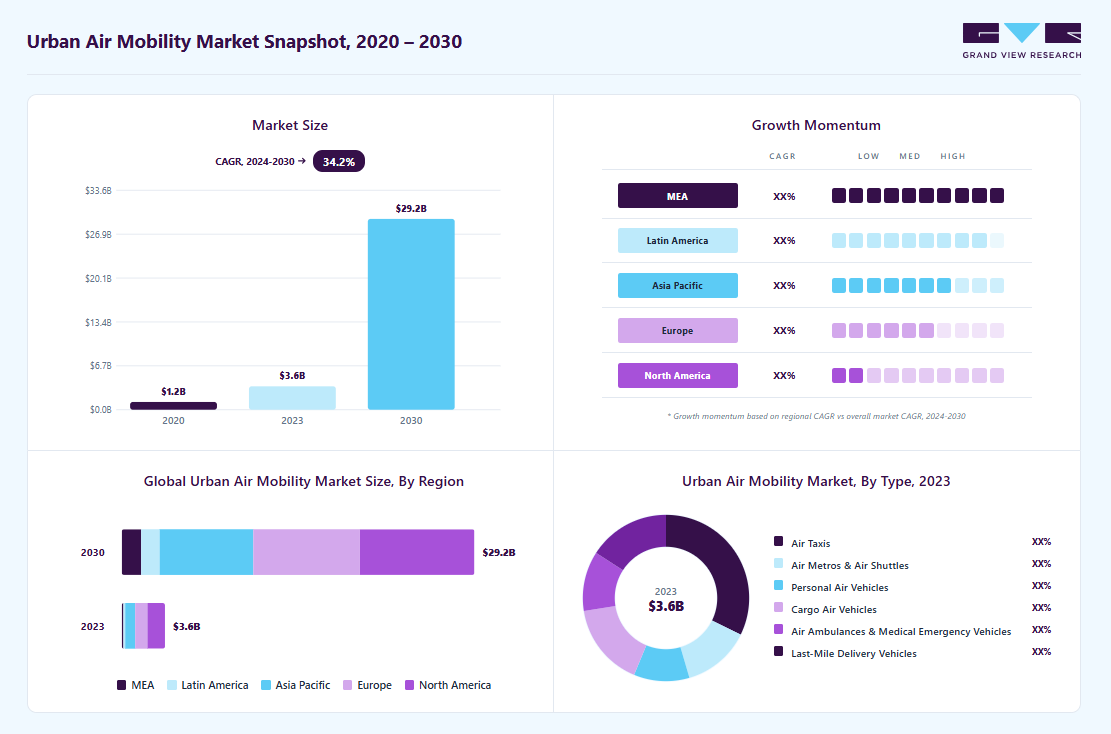Click the Asia Pacific legend swatch
This screenshot has height=734, width=1111.
point(266,685)
